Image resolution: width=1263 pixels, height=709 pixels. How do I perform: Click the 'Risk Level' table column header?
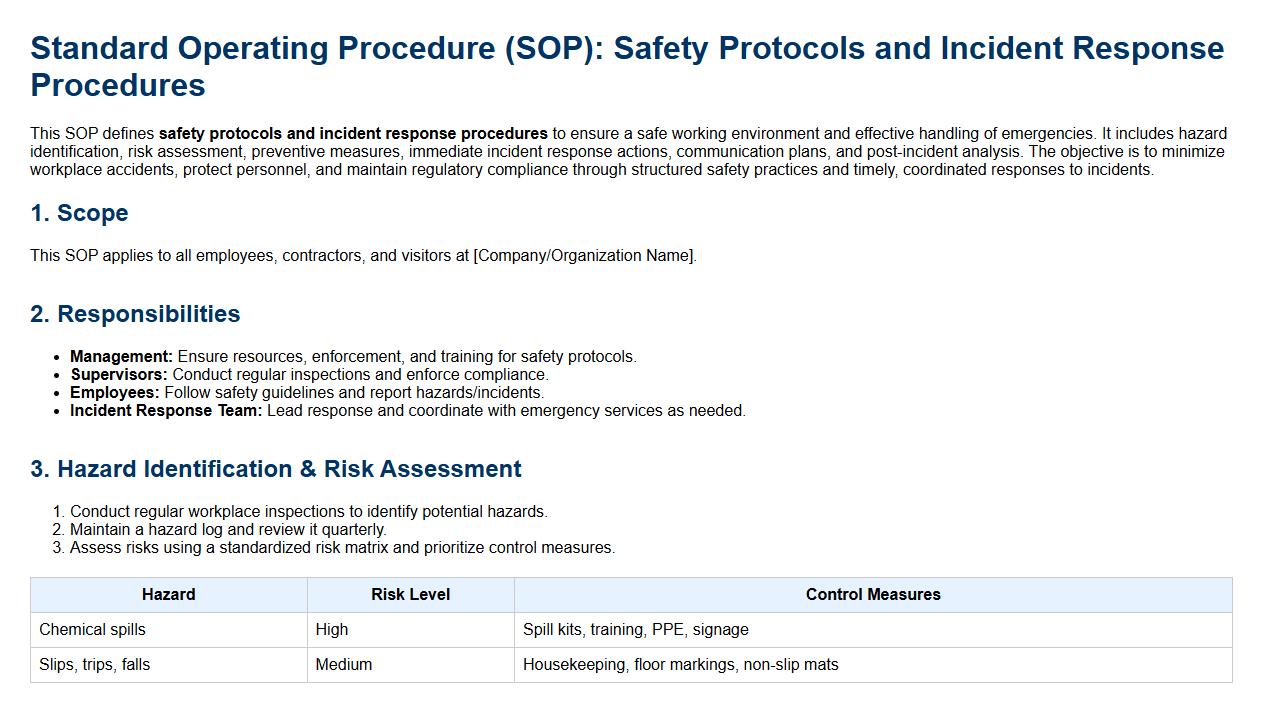pos(410,595)
